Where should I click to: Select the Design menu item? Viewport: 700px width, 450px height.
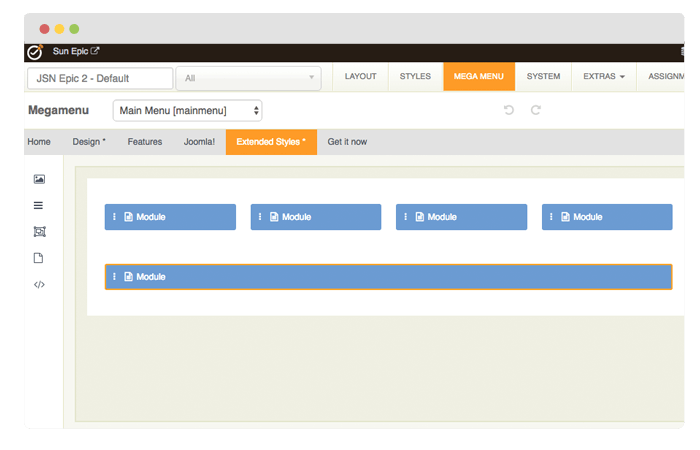tap(89, 142)
